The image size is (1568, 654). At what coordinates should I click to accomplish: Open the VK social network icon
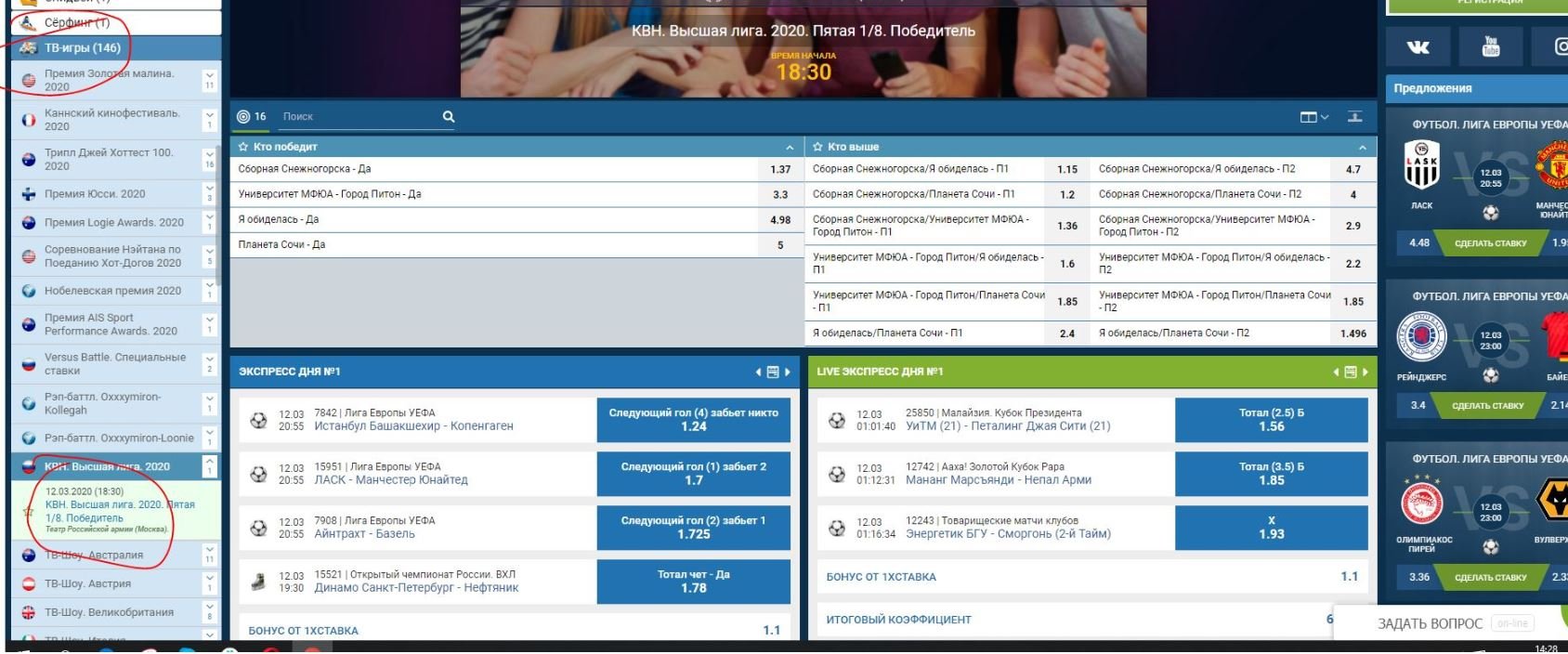pyautogui.click(x=1418, y=46)
